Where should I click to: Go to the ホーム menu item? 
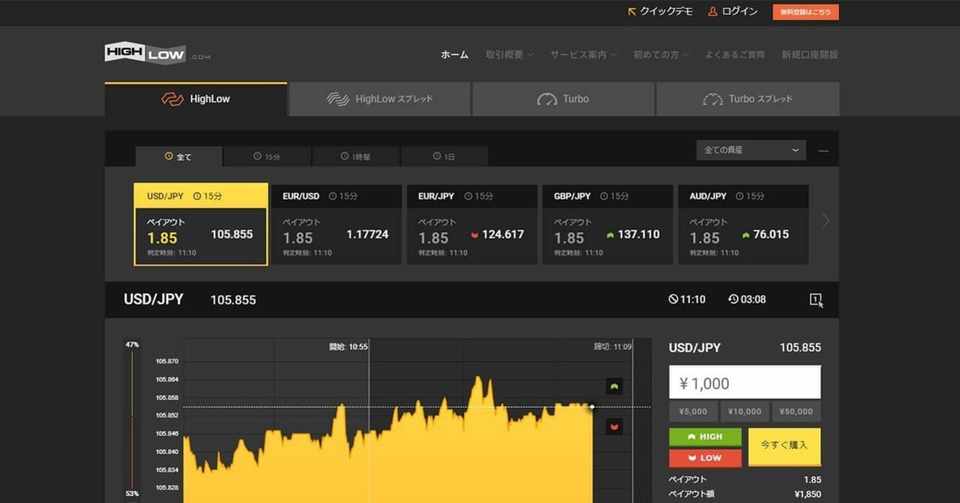pos(454,54)
